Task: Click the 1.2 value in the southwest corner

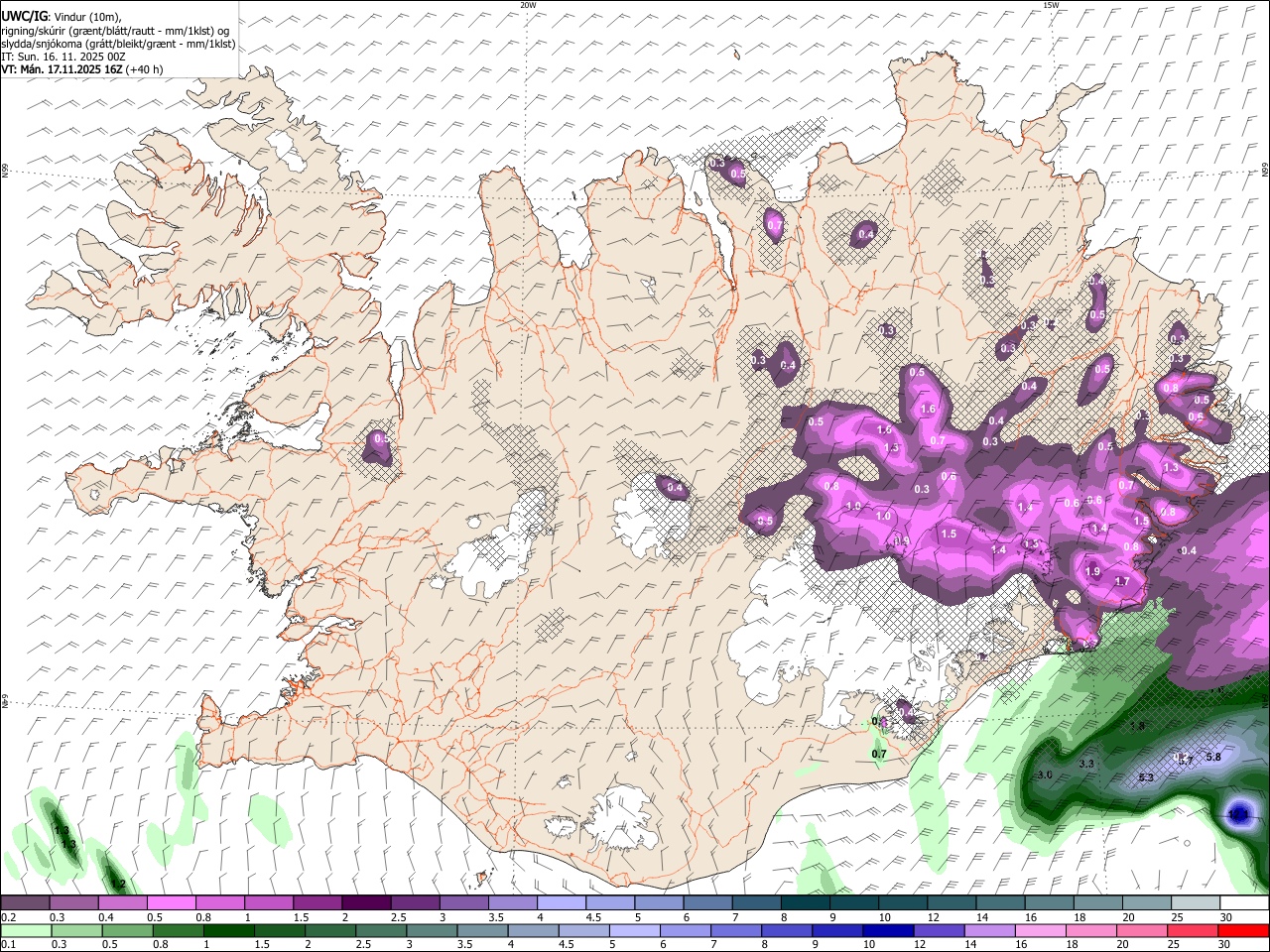Action: click(118, 884)
